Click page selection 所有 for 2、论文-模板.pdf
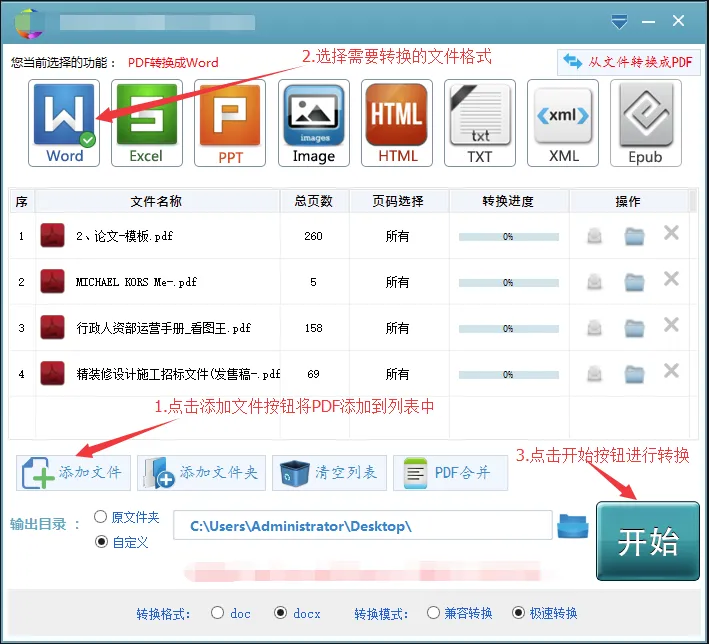Screen dimensions: 709x644 click(x=397, y=236)
